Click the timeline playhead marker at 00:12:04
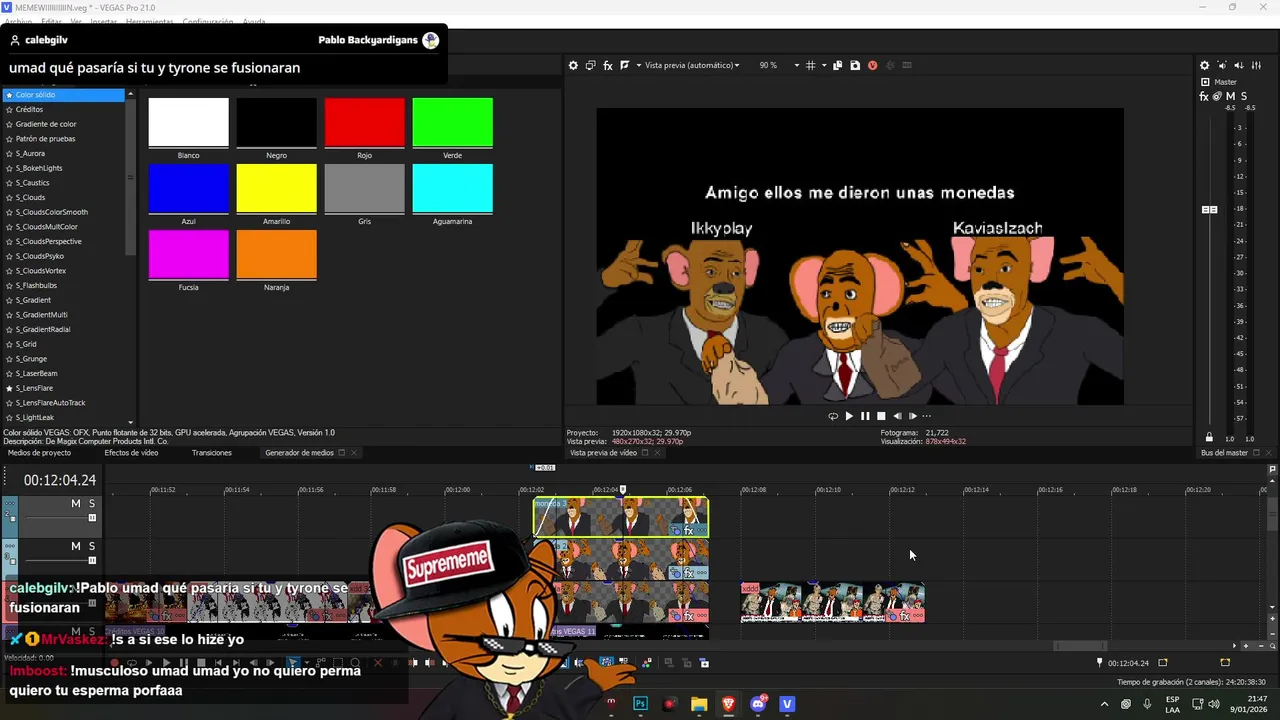 (623, 490)
